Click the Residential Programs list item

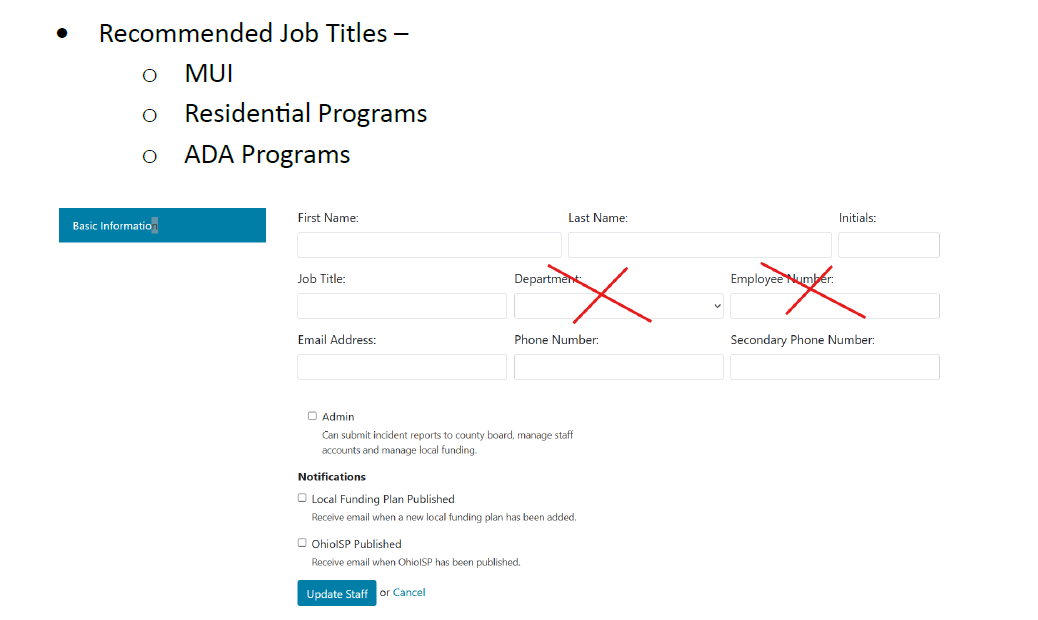pyautogui.click(x=305, y=114)
